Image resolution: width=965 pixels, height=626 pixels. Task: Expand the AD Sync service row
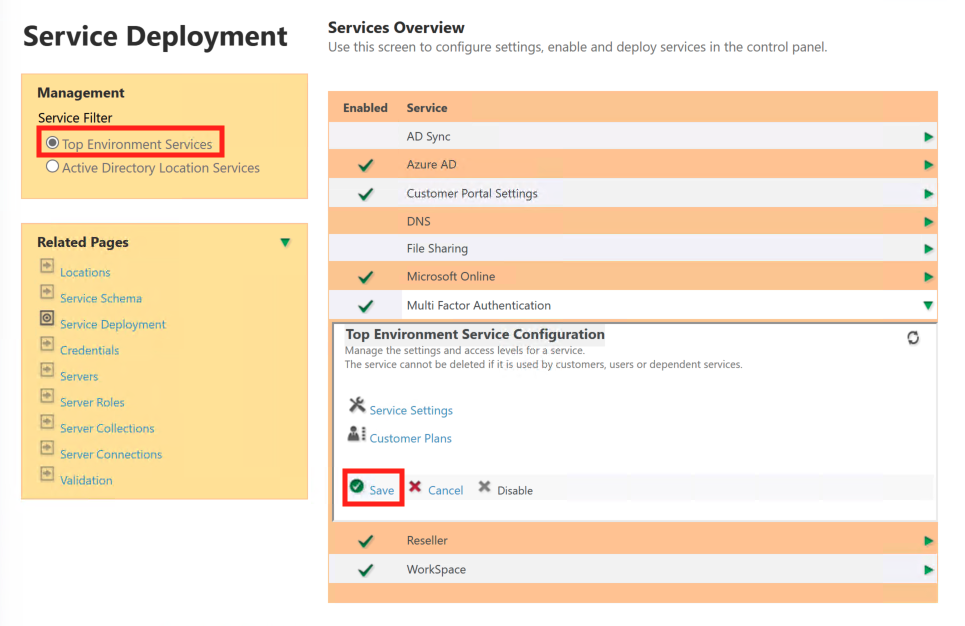(x=929, y=137)
